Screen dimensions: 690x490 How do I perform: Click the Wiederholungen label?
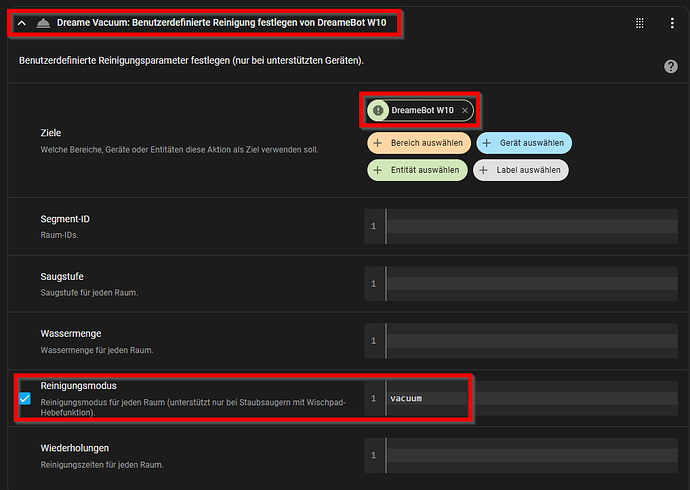pos(75,448)
